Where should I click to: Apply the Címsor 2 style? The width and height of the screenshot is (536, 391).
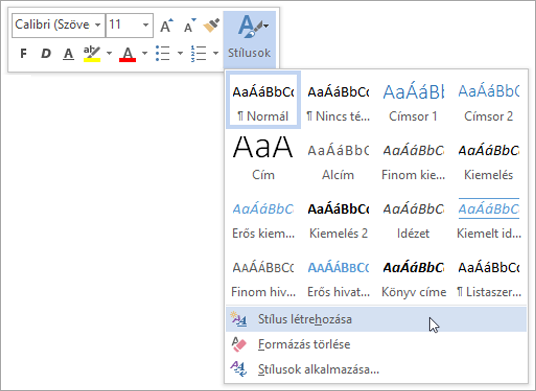coord(488,100)
